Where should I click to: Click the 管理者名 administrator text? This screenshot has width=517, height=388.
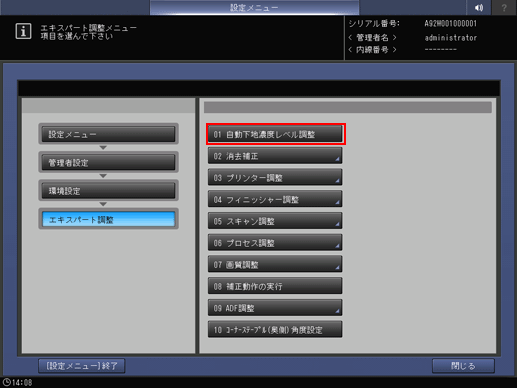[451, 38]
